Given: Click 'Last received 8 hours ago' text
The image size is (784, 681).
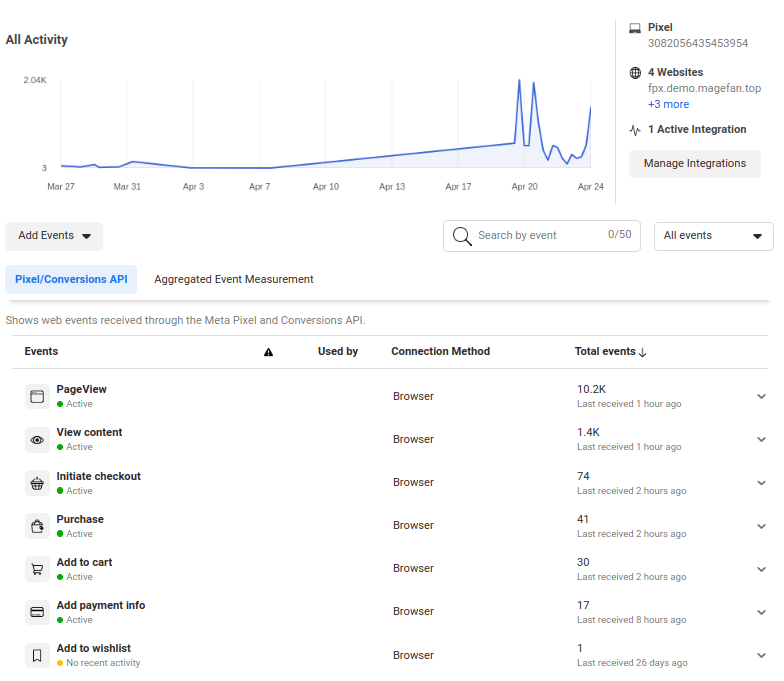Looking at the screenshot, I should (632, 620).
